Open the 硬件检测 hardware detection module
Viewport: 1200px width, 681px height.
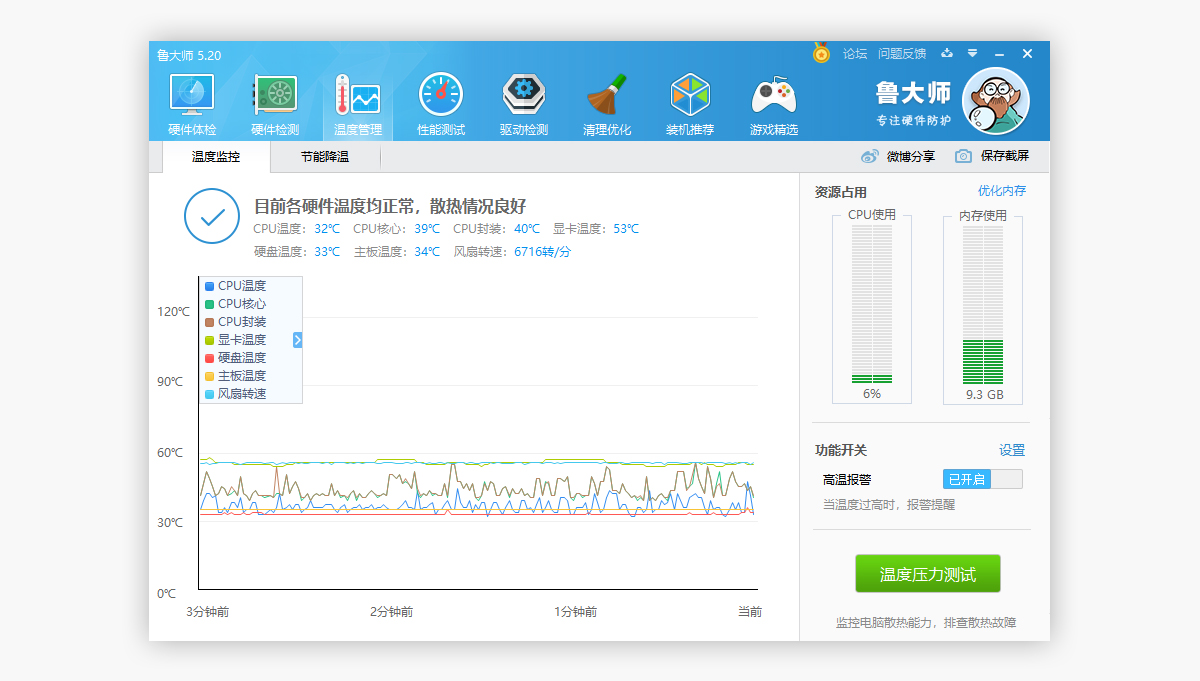click(274, 105)
